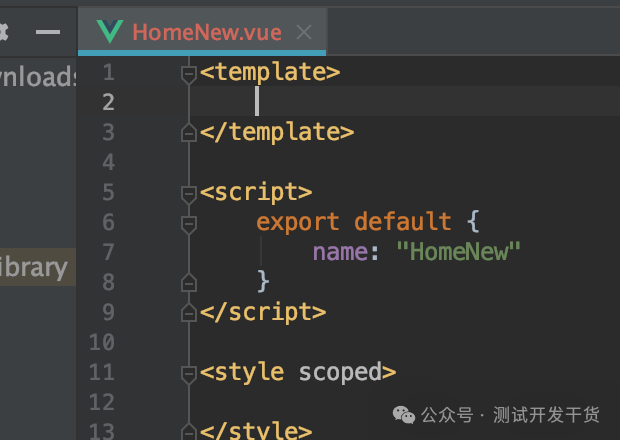The image size is (620, 440).
Task: Click the scoped attribute in style tag
Action: click(340, 373)
